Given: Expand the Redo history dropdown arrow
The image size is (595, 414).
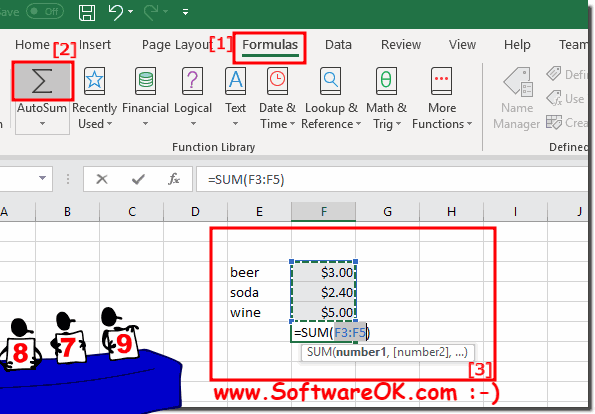Looking at the screenshot, I should tap(165, 12).
